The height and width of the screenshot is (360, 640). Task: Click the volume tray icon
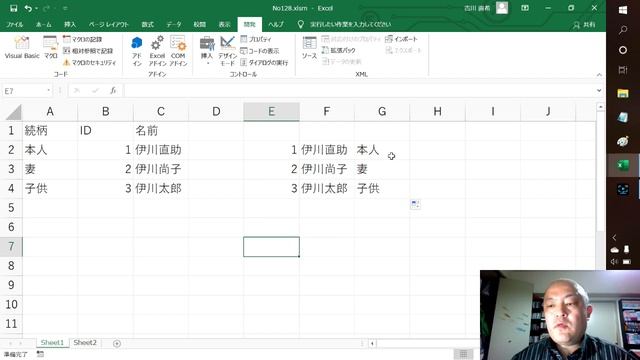coord(614,262)
